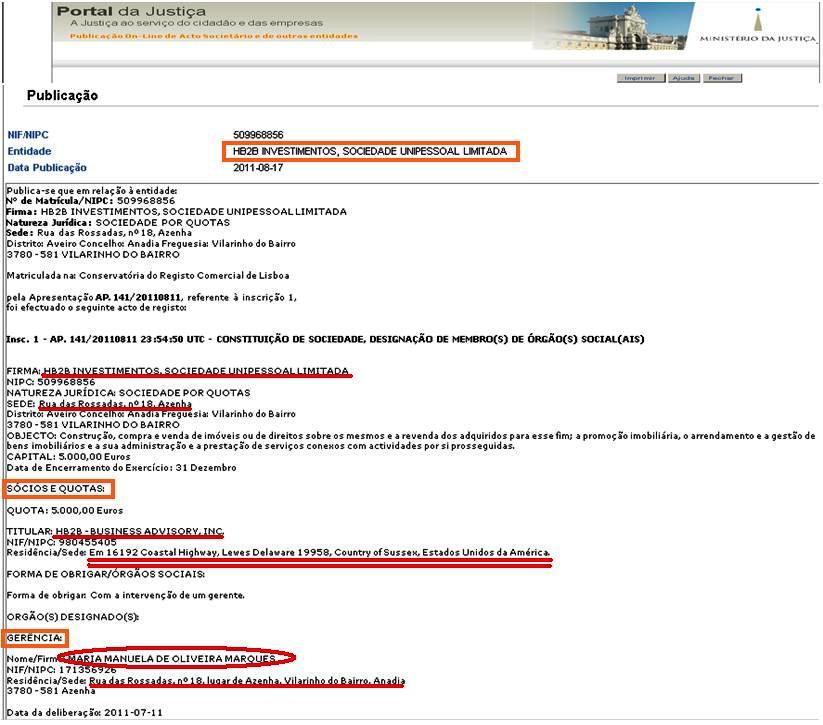The image size is (823, 725).
Task: Click the Fechar button
Action: tap(722, 78)
